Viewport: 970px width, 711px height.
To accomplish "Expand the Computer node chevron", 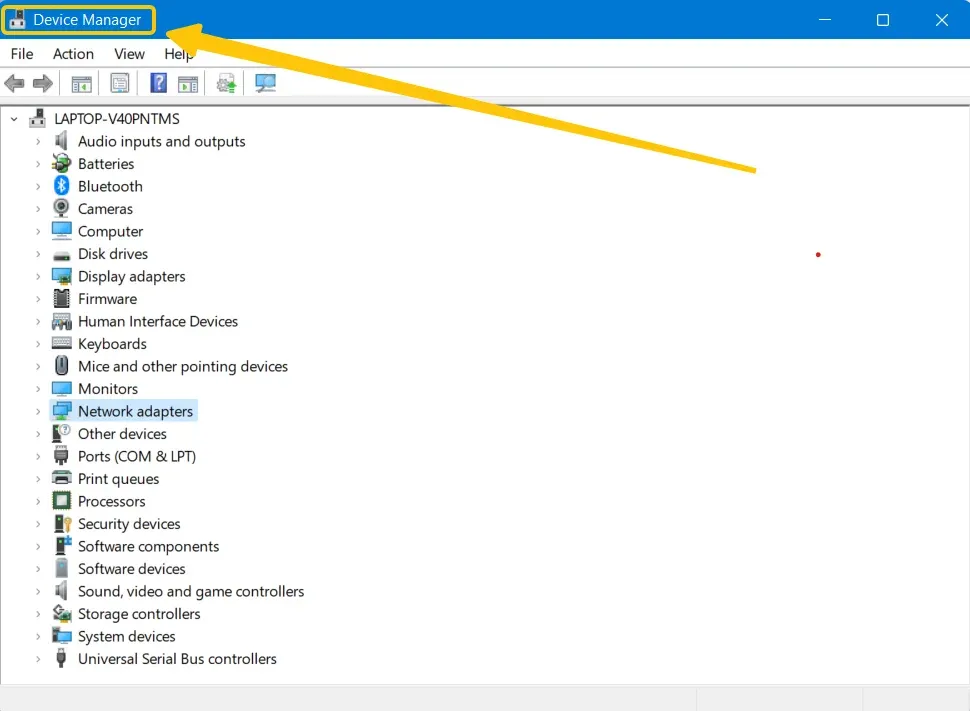I will pos(38,231).
